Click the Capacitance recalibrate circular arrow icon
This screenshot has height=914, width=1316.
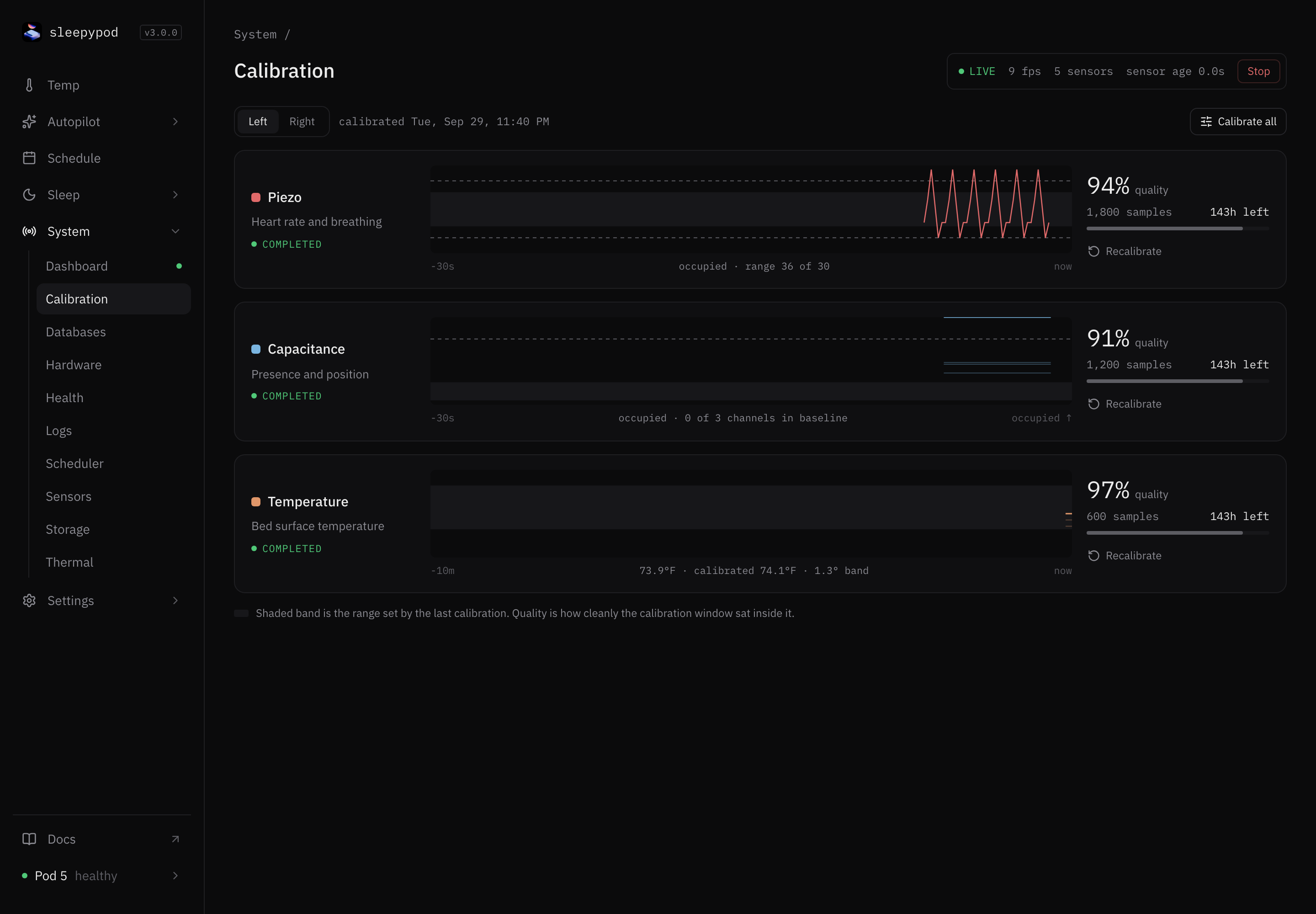(1093, 404)
